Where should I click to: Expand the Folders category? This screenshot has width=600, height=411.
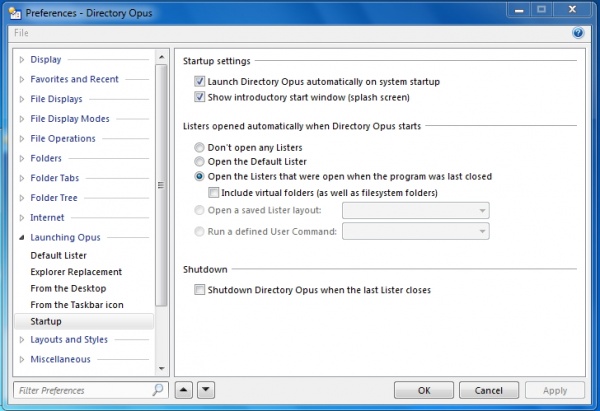pos(22,158)
